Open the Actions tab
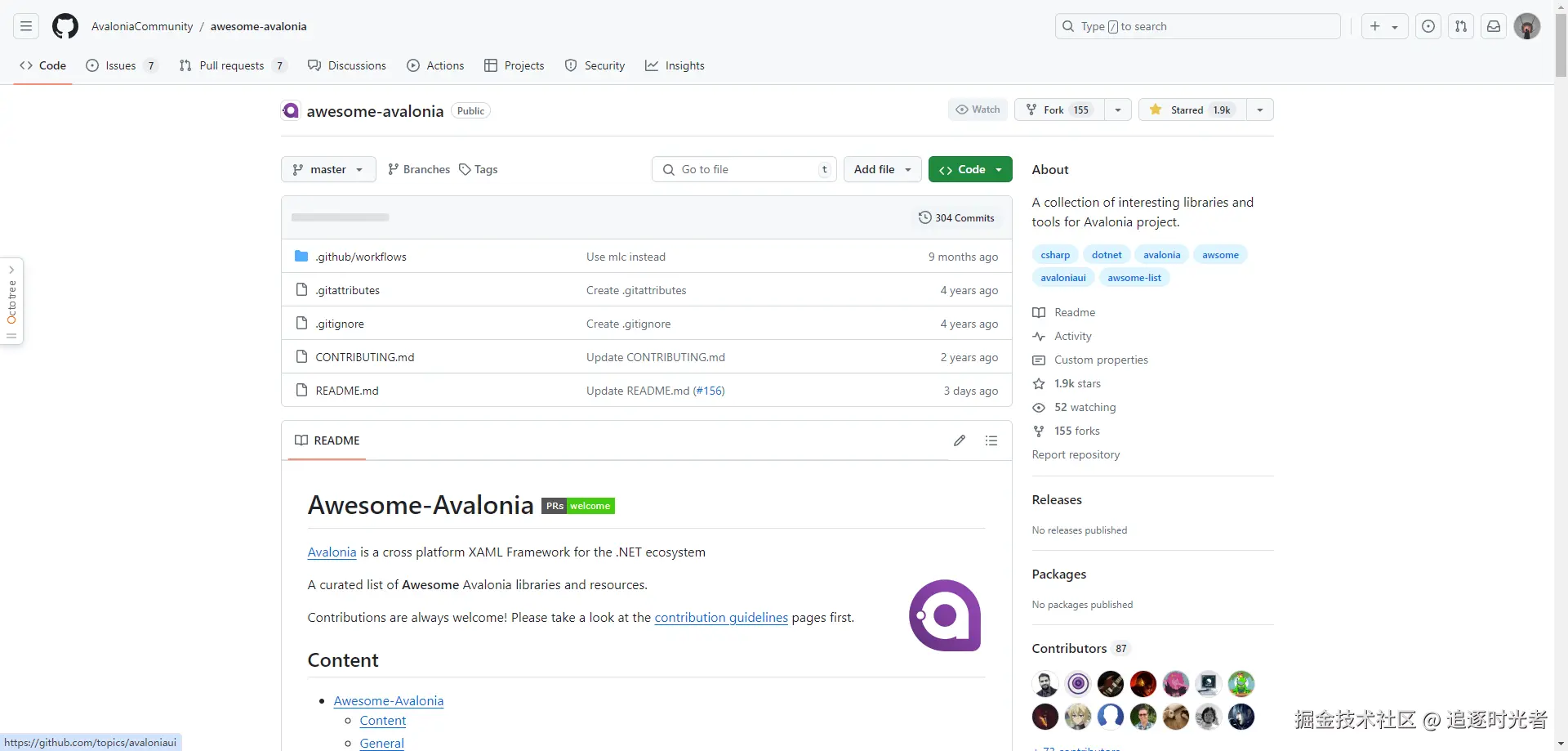This screenshot has width=1568, height=751. [x=435, y=65]
